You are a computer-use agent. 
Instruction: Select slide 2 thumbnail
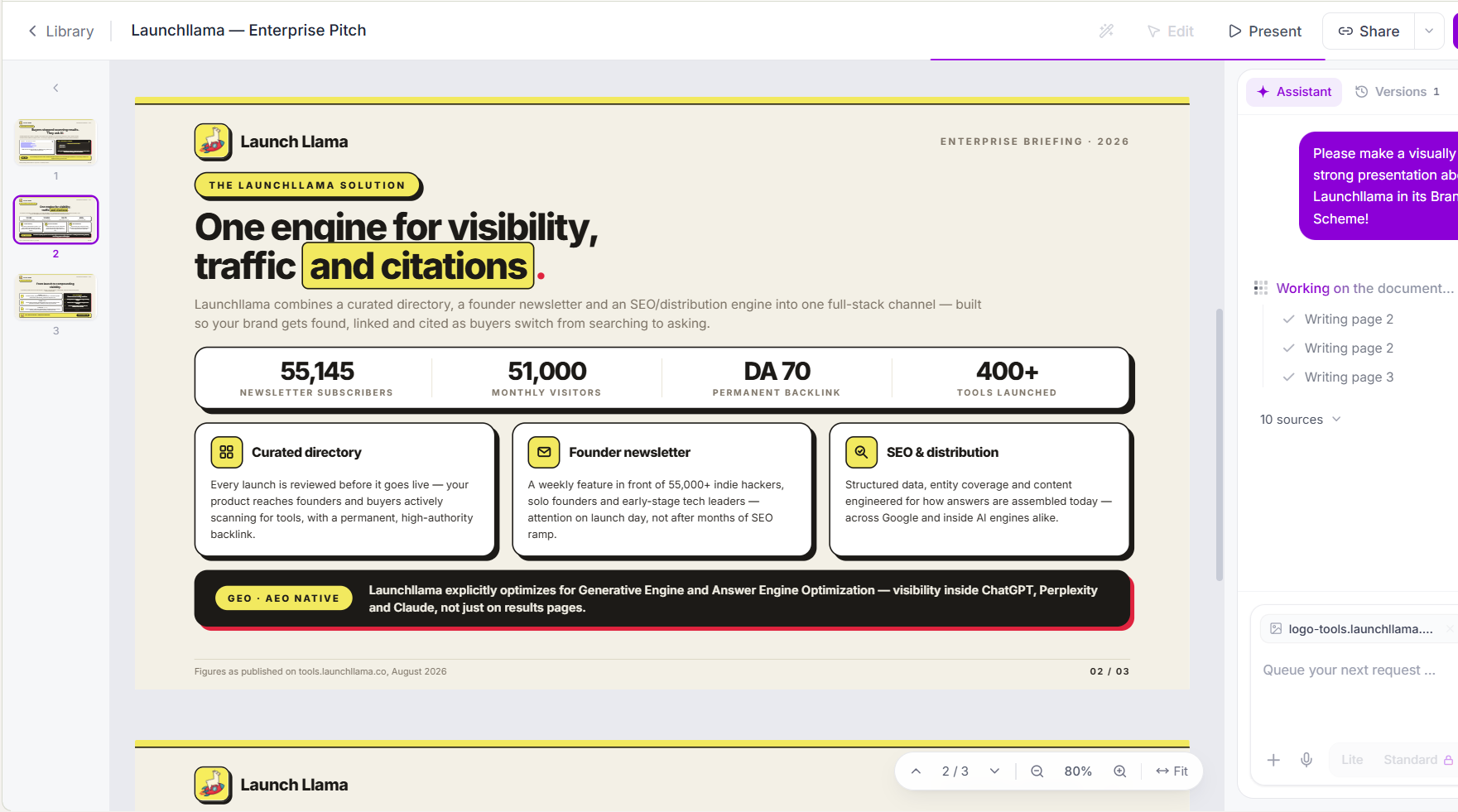click(x=55, y=219)
